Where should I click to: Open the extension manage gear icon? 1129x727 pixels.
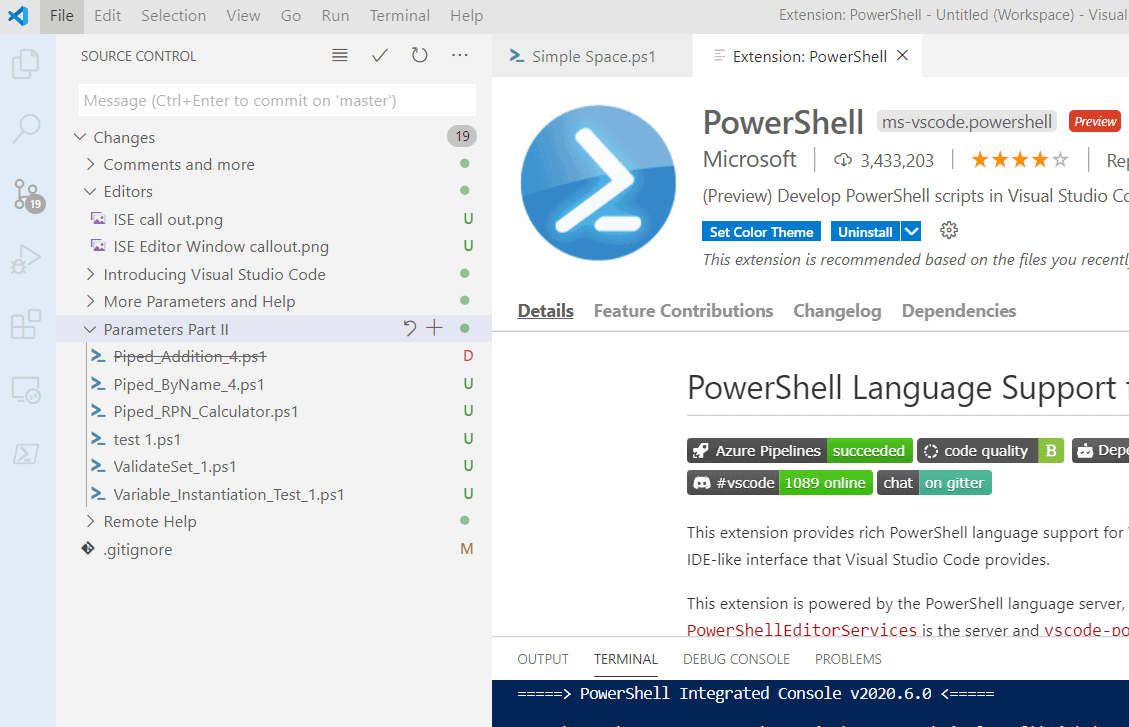point(949,230)
